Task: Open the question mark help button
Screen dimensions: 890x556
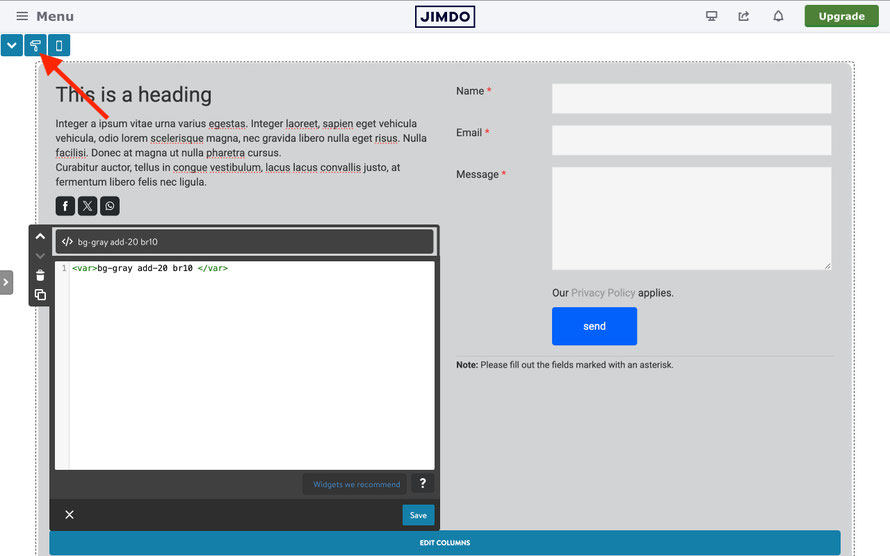Action: tap(422, 483)
